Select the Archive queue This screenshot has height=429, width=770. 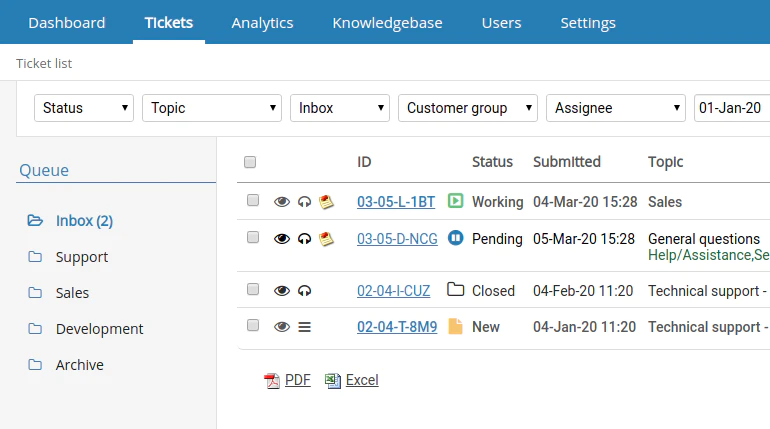pos(80,365)
